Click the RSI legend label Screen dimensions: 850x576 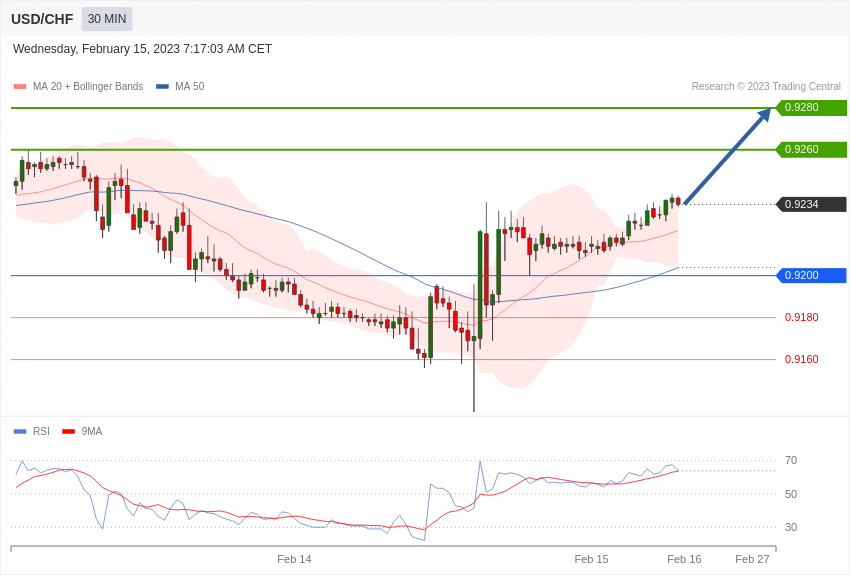[41, 431]
